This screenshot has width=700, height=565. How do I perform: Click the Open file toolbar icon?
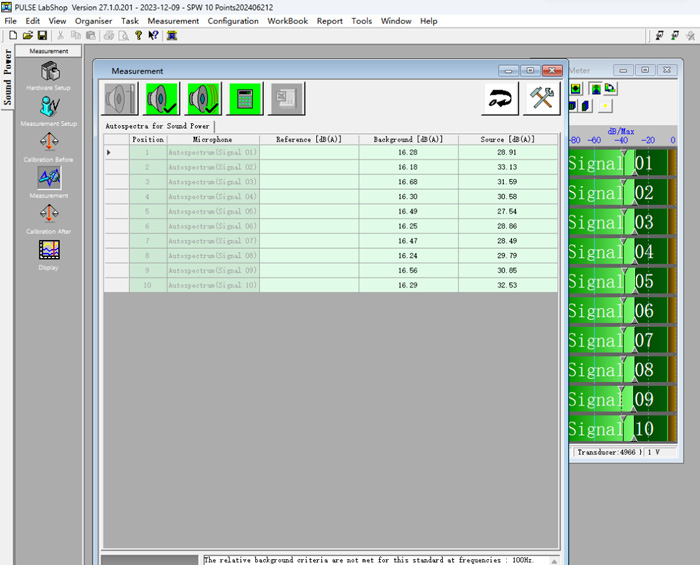(x=28, y=36)
